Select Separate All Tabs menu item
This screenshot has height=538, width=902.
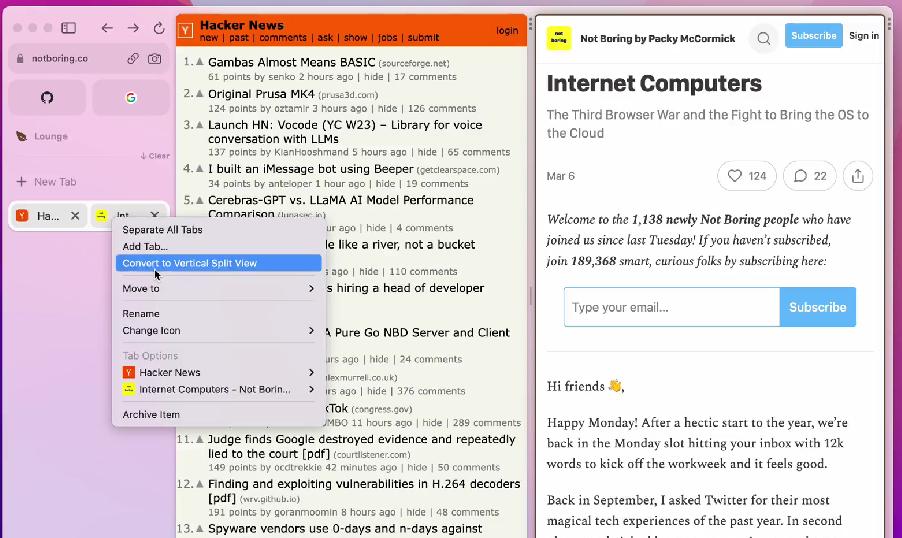coord(162,230)
